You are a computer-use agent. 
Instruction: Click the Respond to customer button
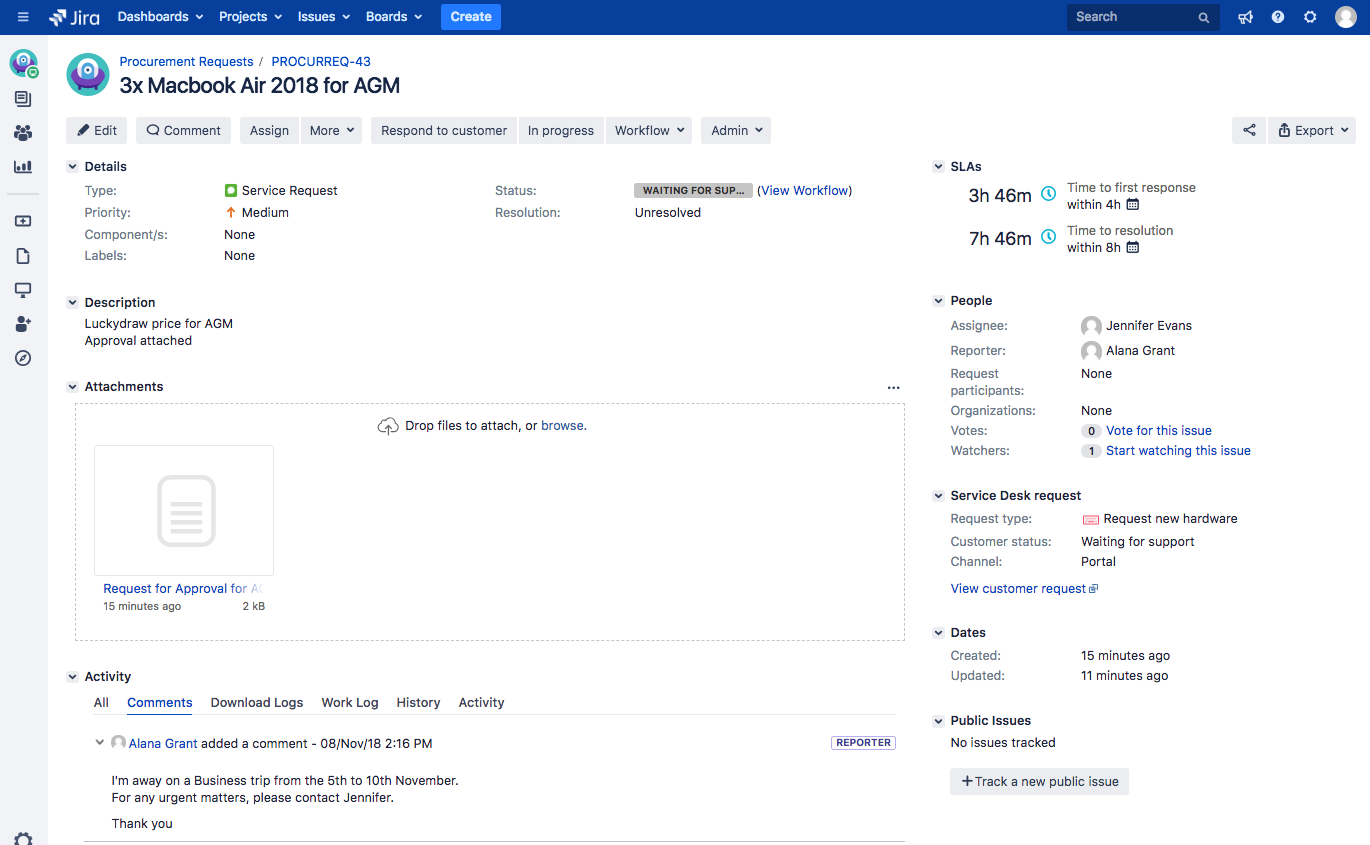pyautogui.click(x=444, y=130)
